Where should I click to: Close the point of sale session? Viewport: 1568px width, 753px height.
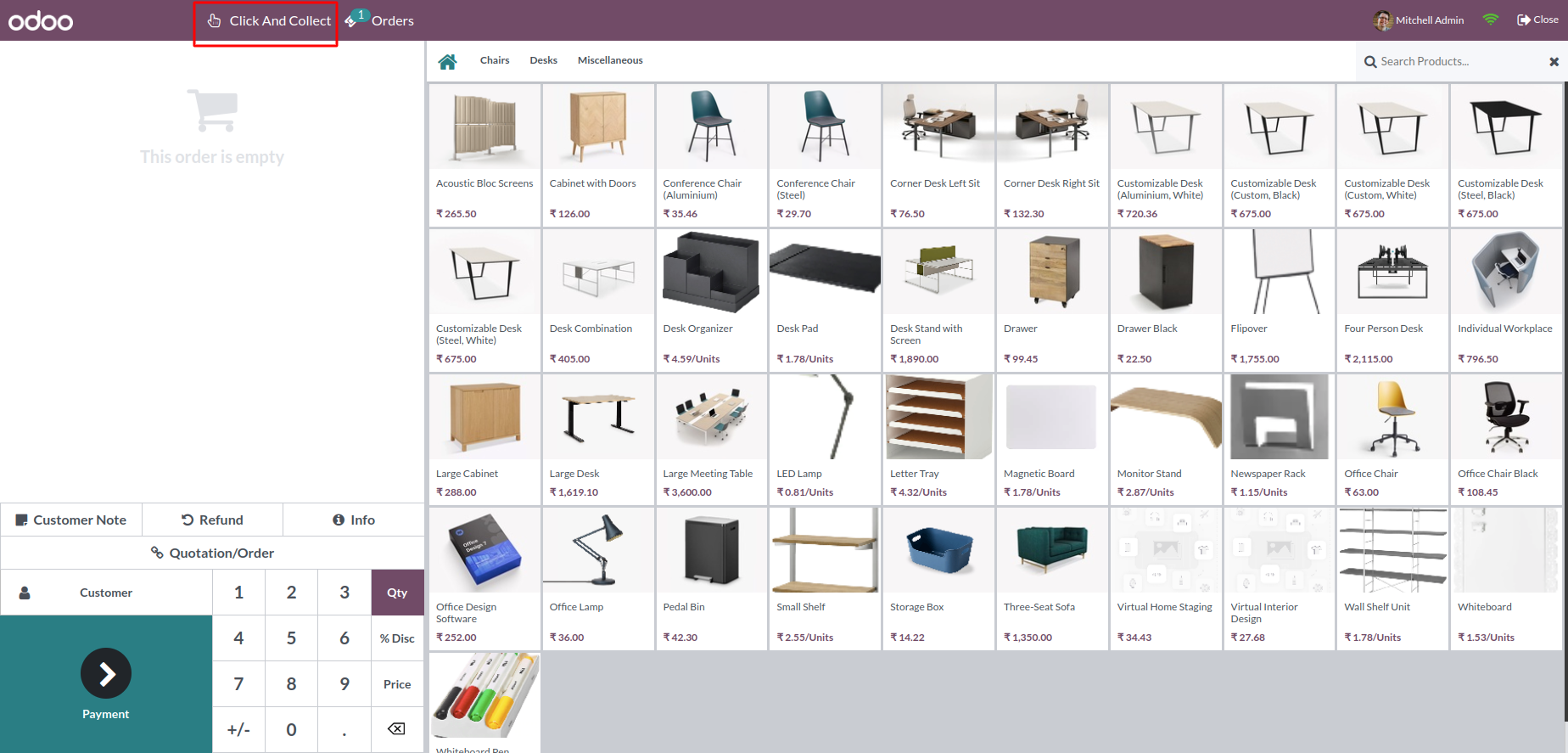pyautogui.click(x=1537, y=20)
